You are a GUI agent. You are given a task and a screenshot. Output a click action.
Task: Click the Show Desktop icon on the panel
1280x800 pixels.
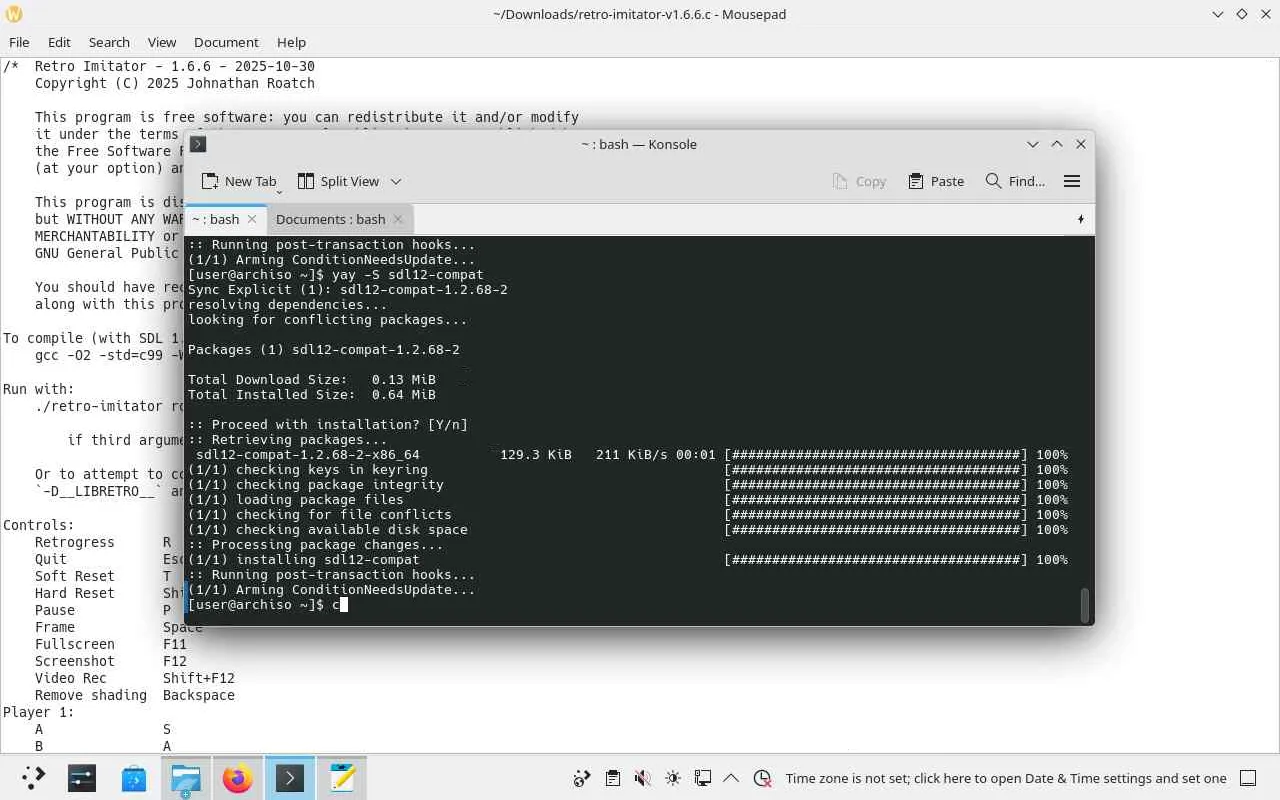(1248, 778)
